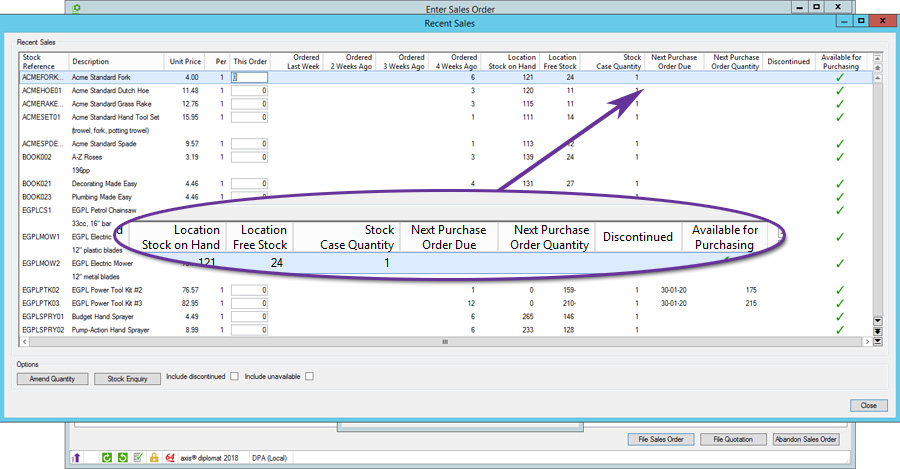900x469 pixels.
Task: Click the vertical scrollbar single up arrow
Action: [878, 78]
